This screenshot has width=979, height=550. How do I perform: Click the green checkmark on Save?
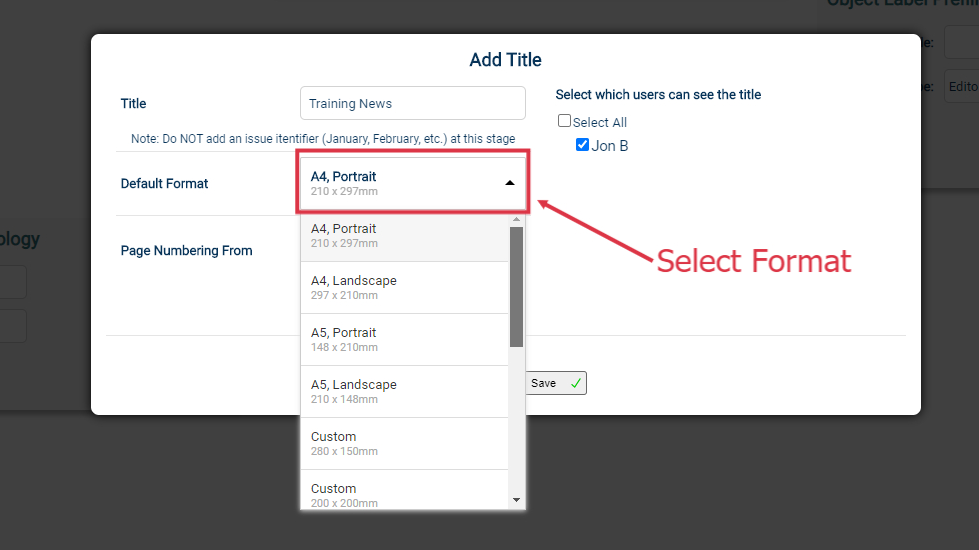576,383
